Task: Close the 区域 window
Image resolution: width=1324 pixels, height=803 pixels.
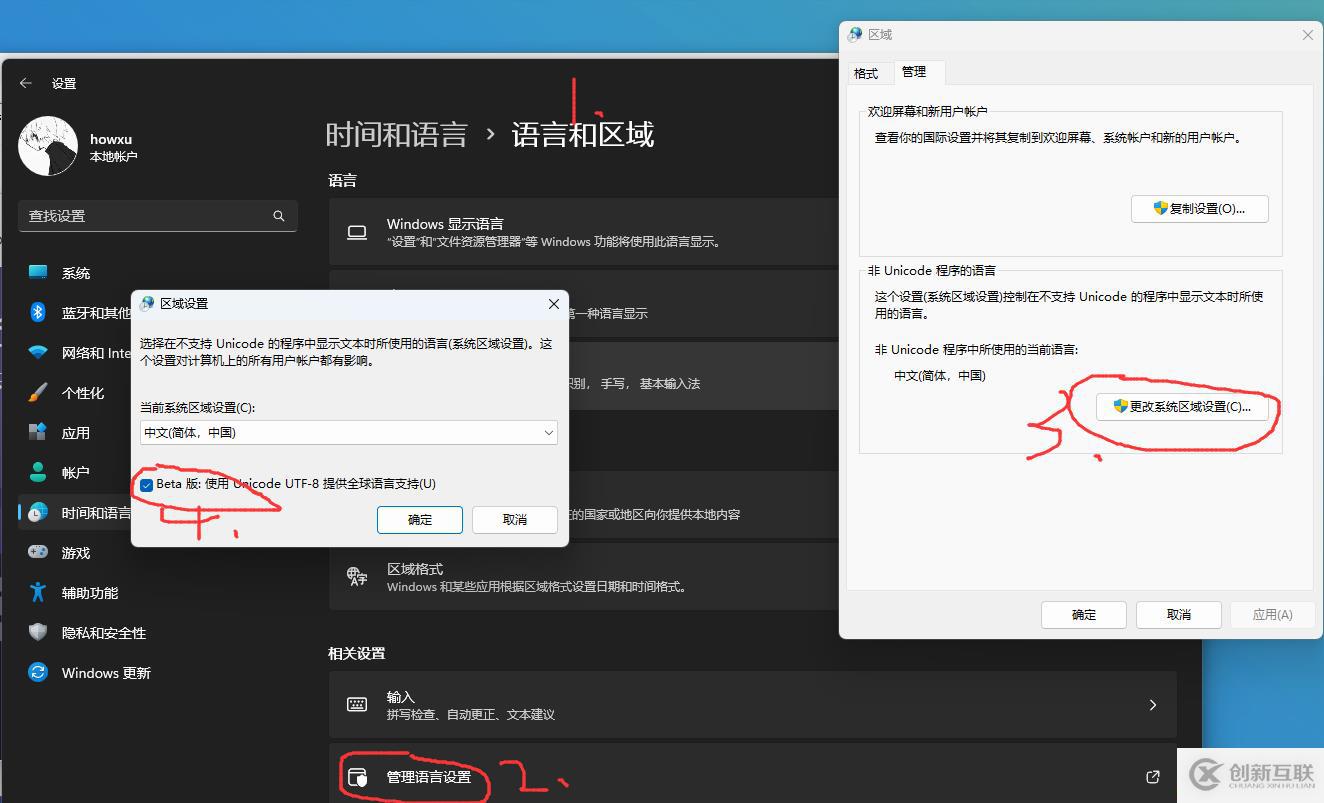Action: pyautogui.click(x=1307, y=34)
